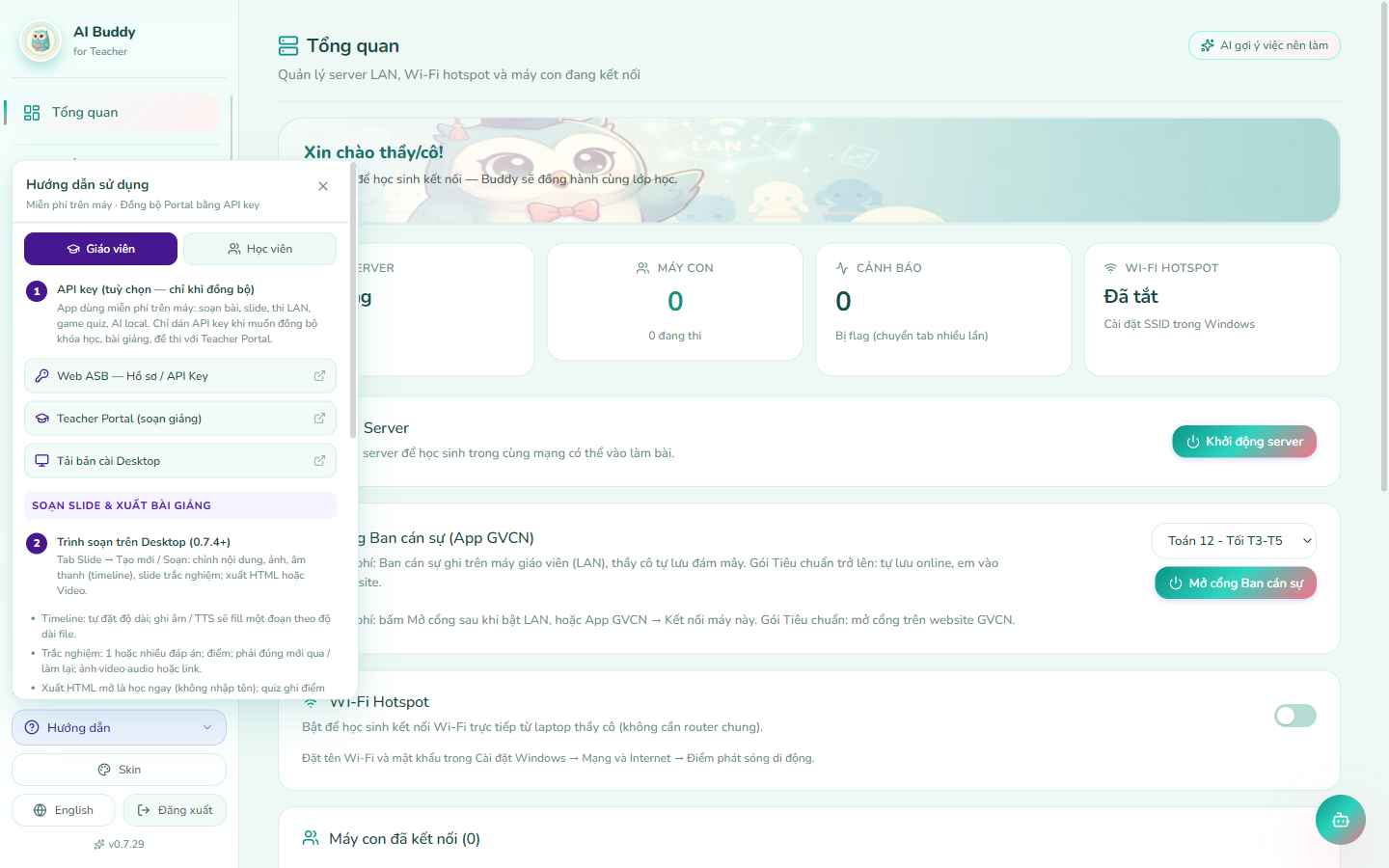The image size is (1389, 868).
Task: Open Tải bản cài Desktop link
Action: 180,461
